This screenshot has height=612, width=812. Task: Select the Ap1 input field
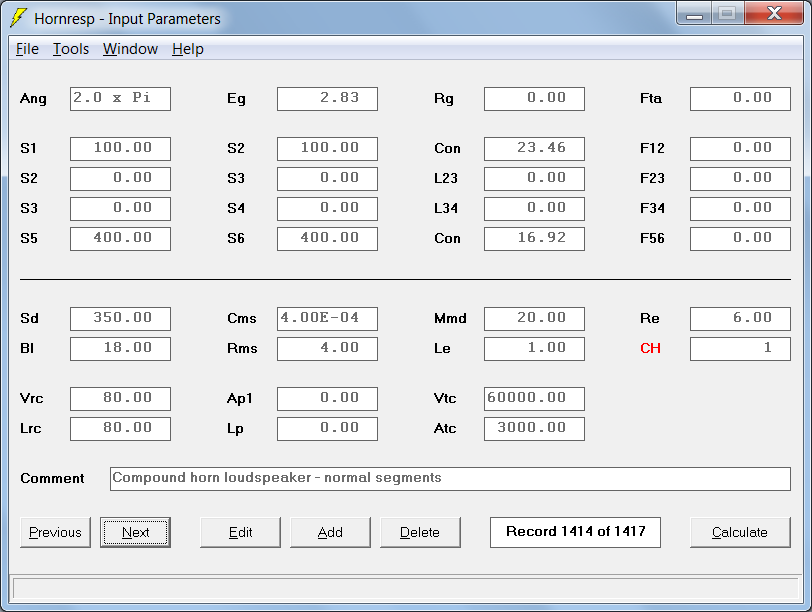pos(327,399)
